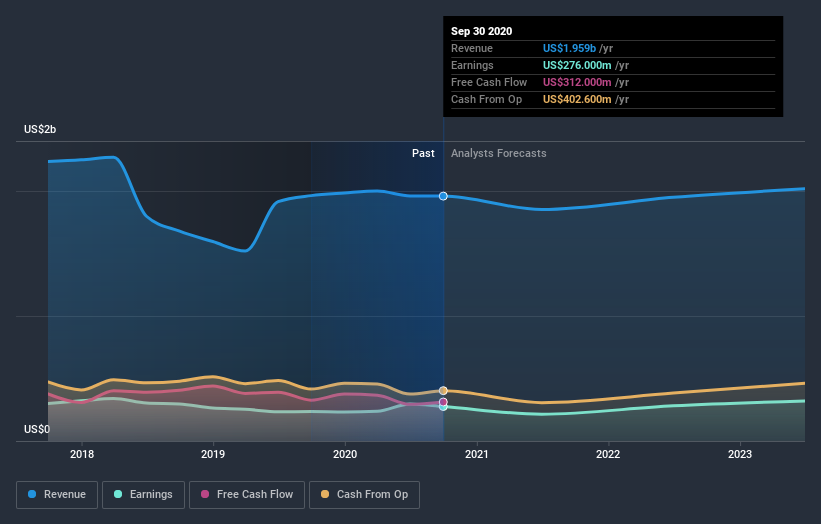The height and width of the screenshot is (524, 821).
Task: Click the Free Cash Flow label in tooltip
Action: click(x=489, y=82)
